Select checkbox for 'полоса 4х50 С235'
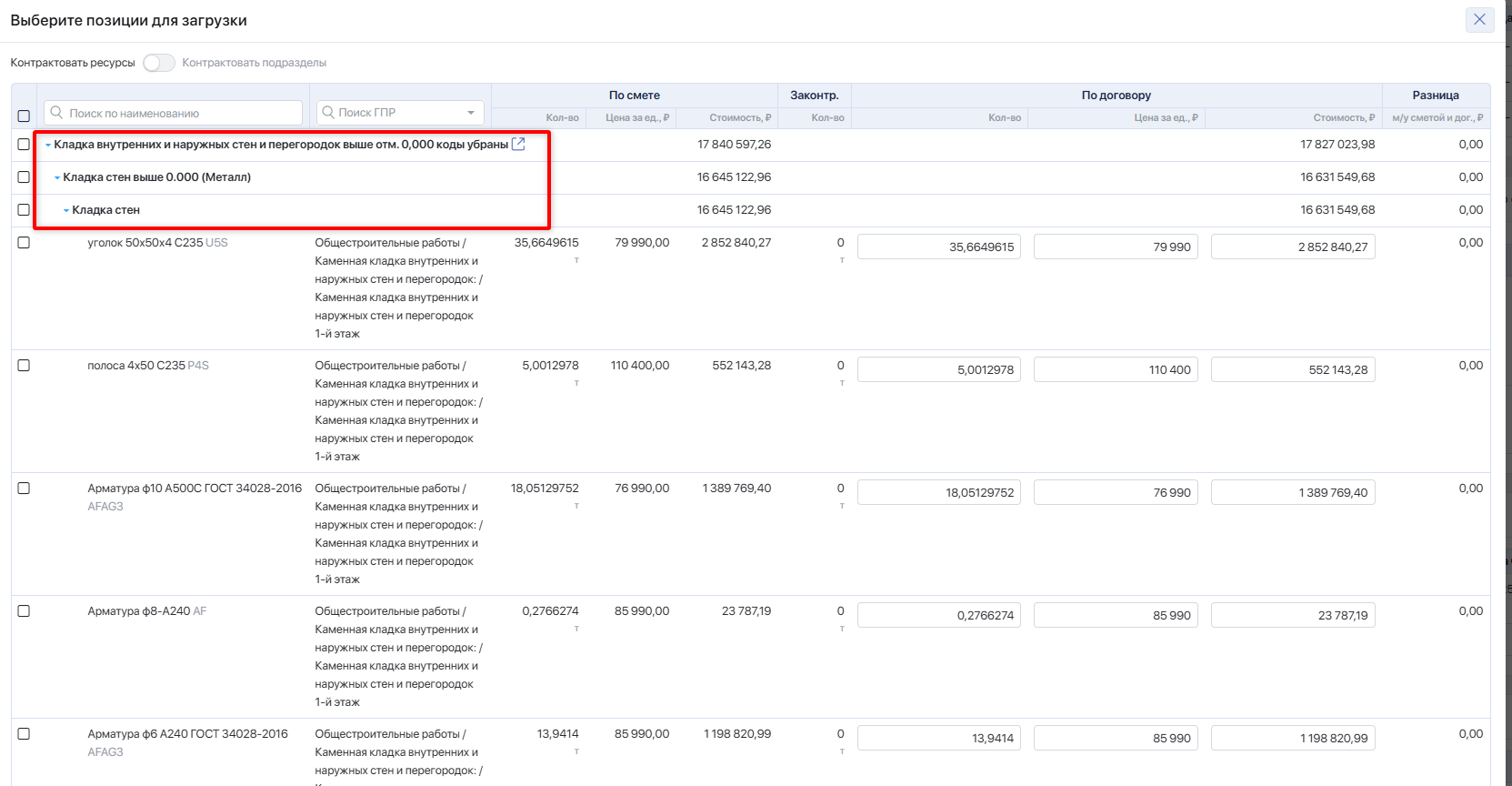 point(24,366)
